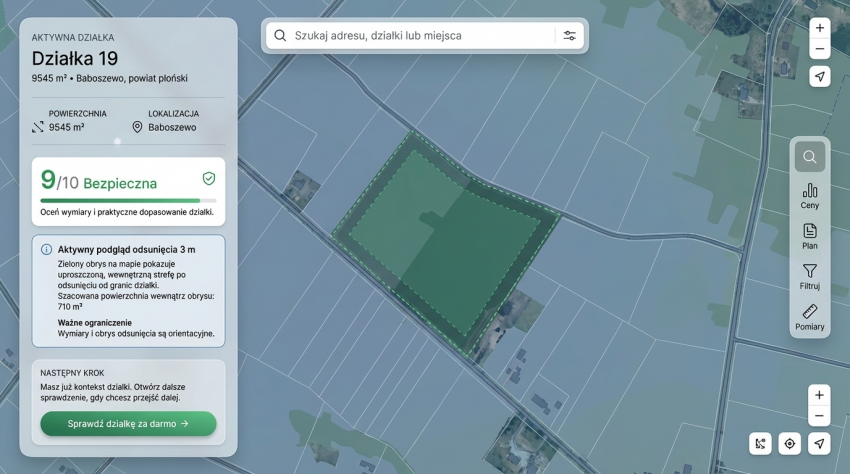The image size is (850, 474).
Task: Zoom out with minus button above side toolbar
Action: tap(820, 49)
